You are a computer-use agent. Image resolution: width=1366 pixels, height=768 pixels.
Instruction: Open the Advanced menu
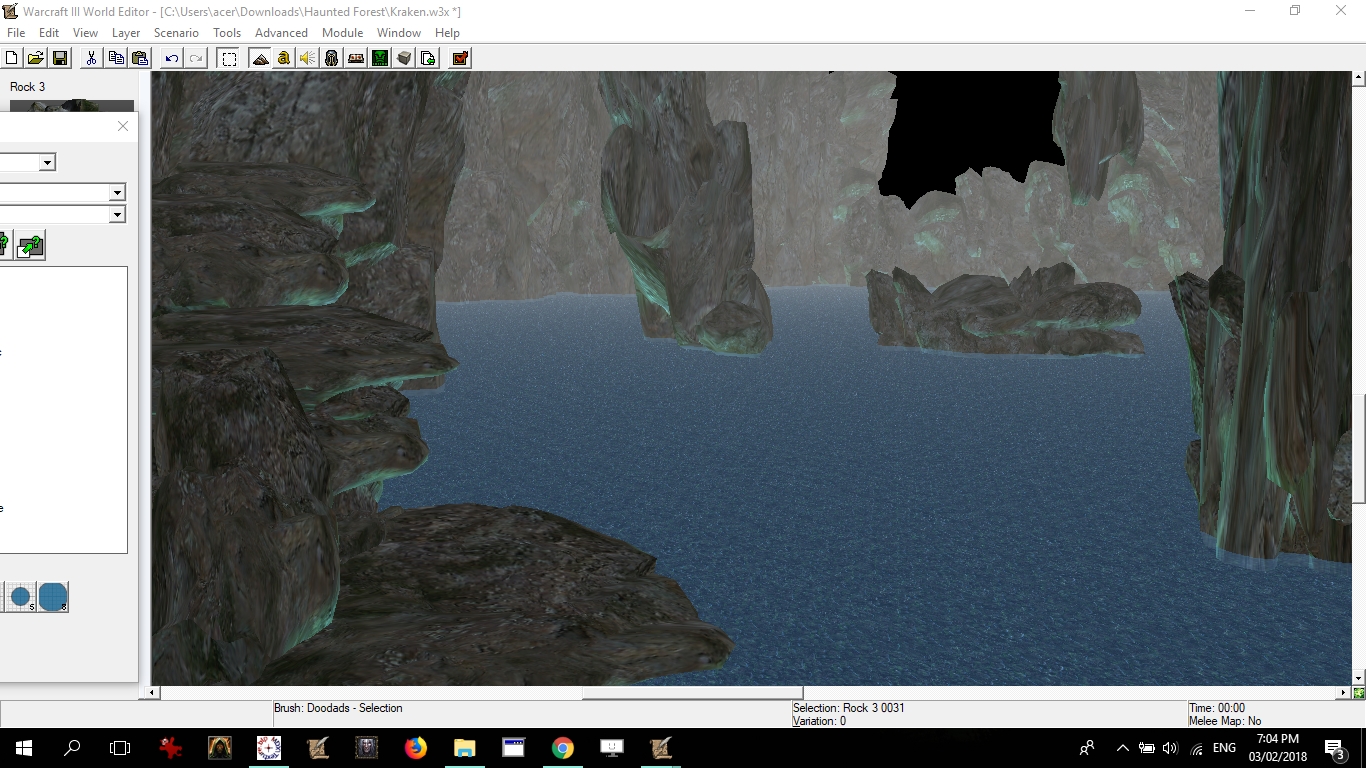(282, 33)
